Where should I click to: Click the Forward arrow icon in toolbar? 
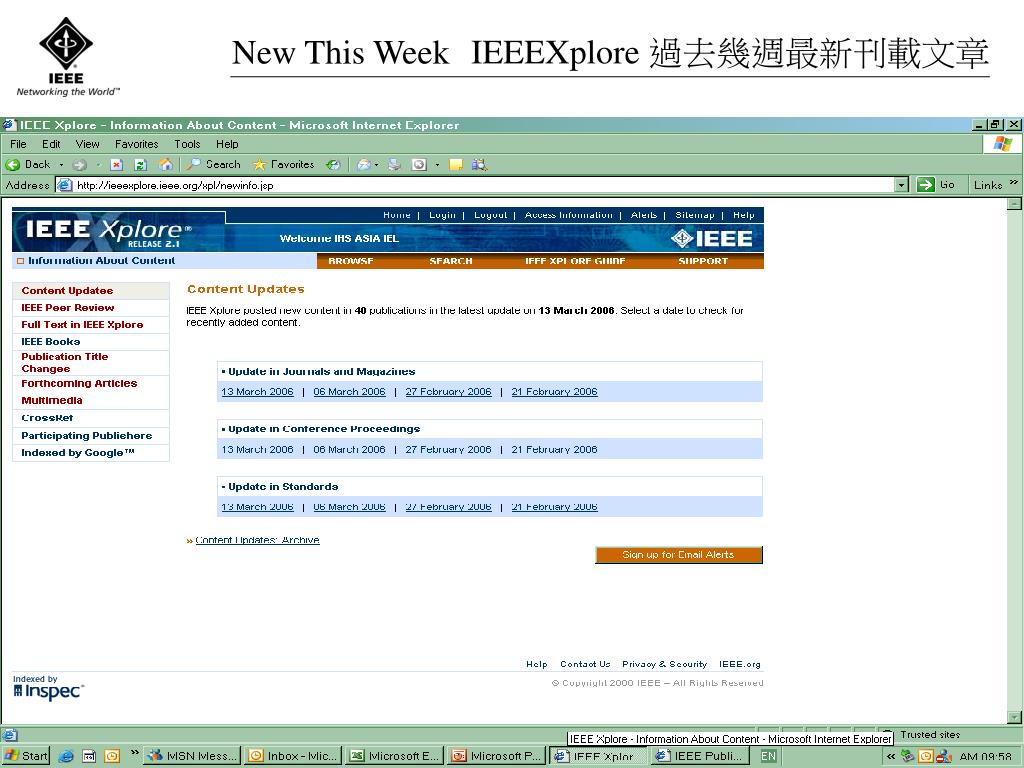point(79,165)
